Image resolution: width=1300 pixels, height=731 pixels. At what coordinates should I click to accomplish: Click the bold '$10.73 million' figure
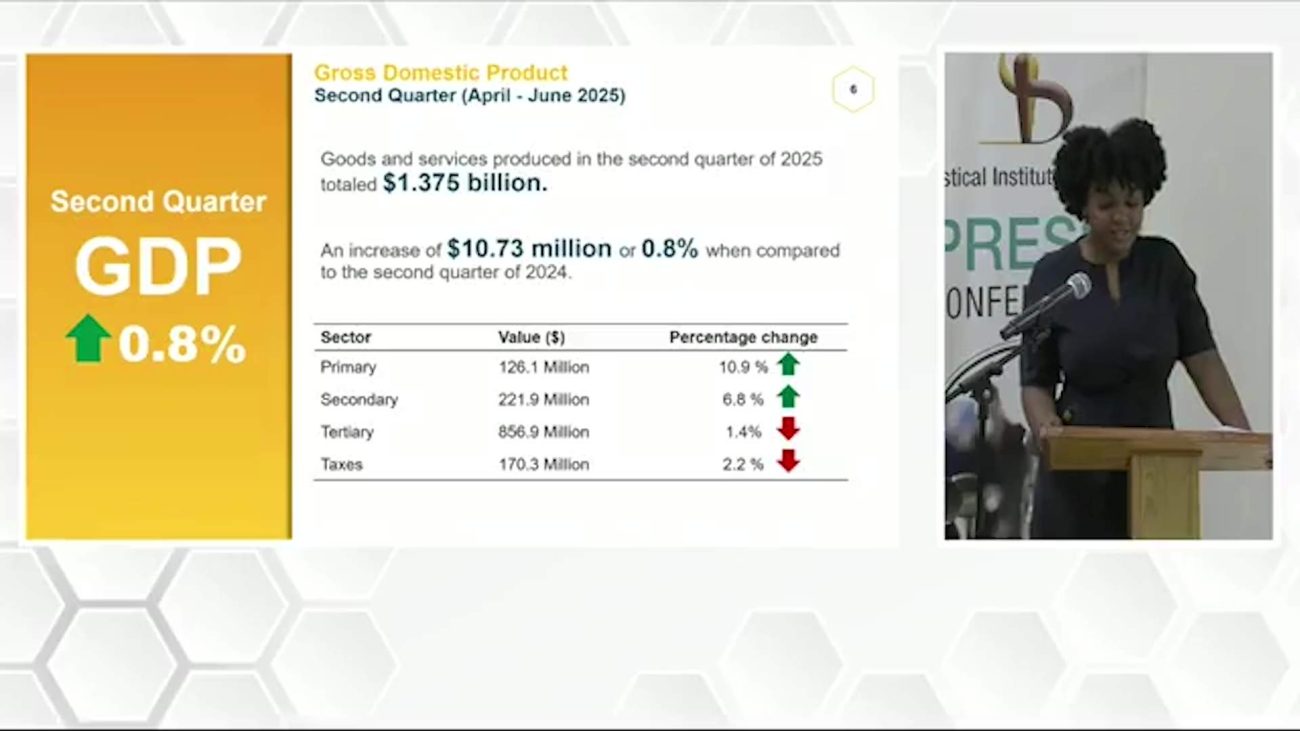(x=529, y=249)
